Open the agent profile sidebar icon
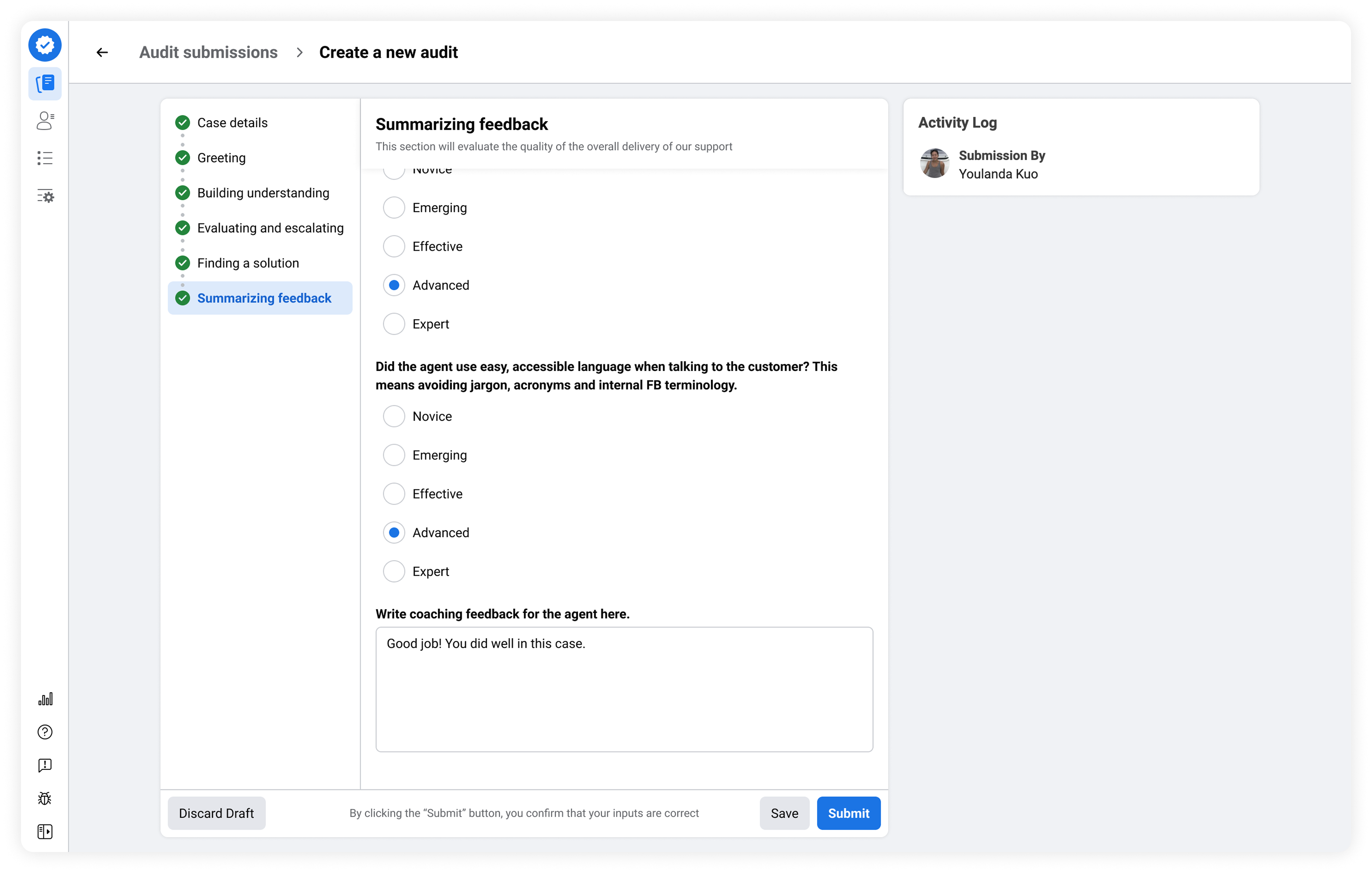Screen dimensions: 1372x873 click(x=45, y=121)
